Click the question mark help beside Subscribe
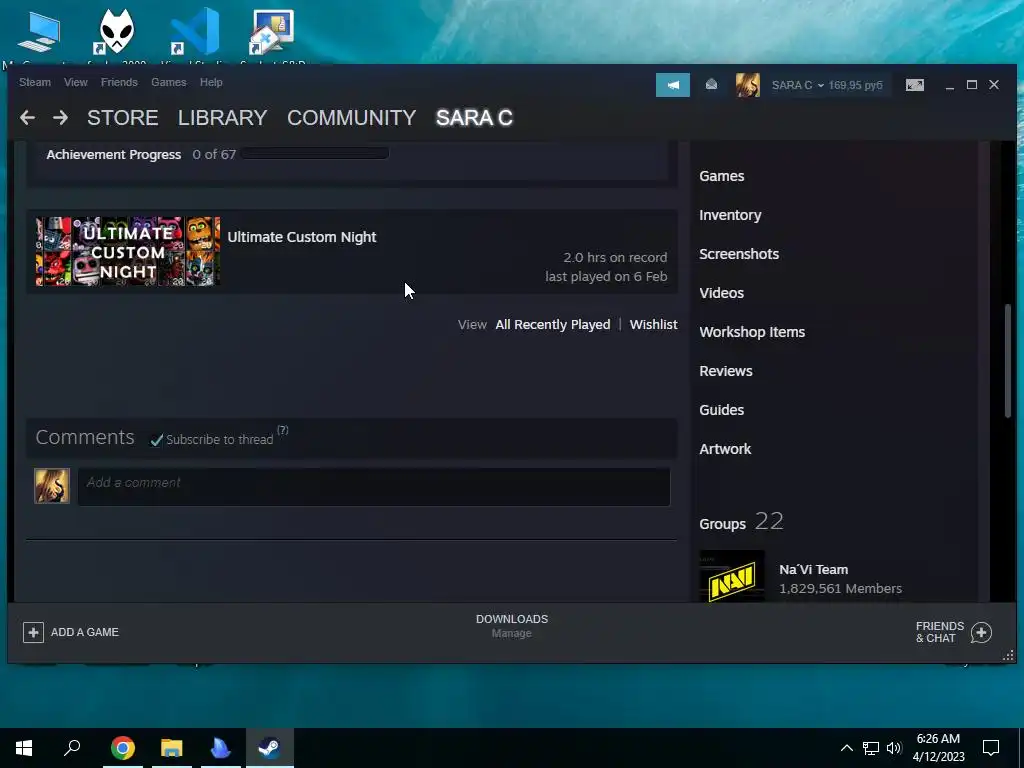Viewport: 1024px width, 768px height. click(x=282, y=430)
